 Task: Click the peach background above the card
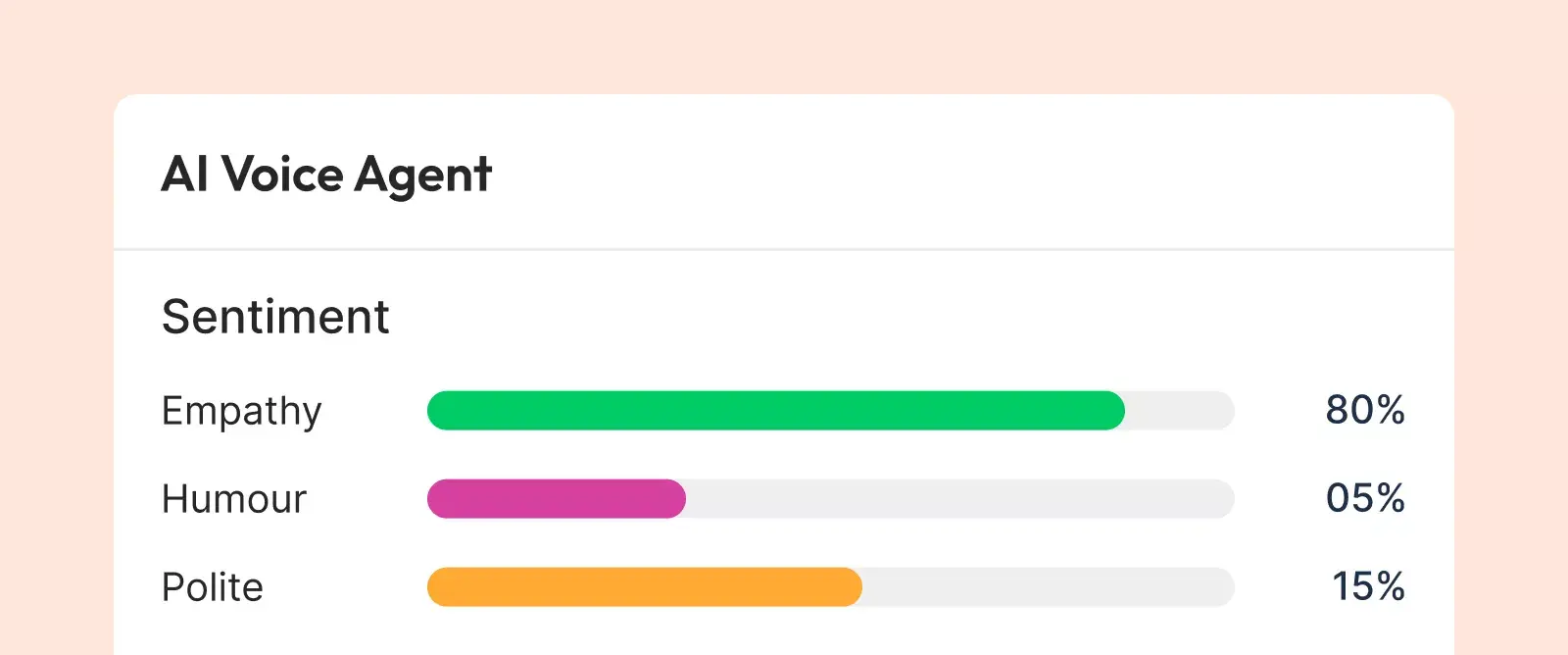[784, 44]
